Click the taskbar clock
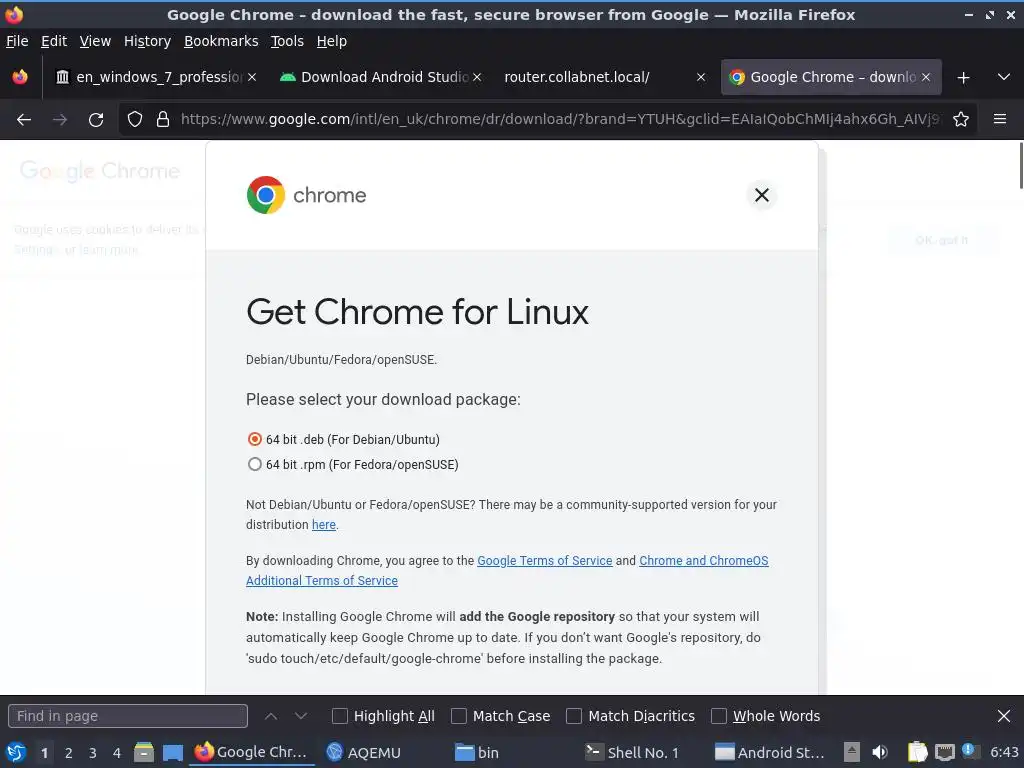The image size is (1024, 768). 1004,752
